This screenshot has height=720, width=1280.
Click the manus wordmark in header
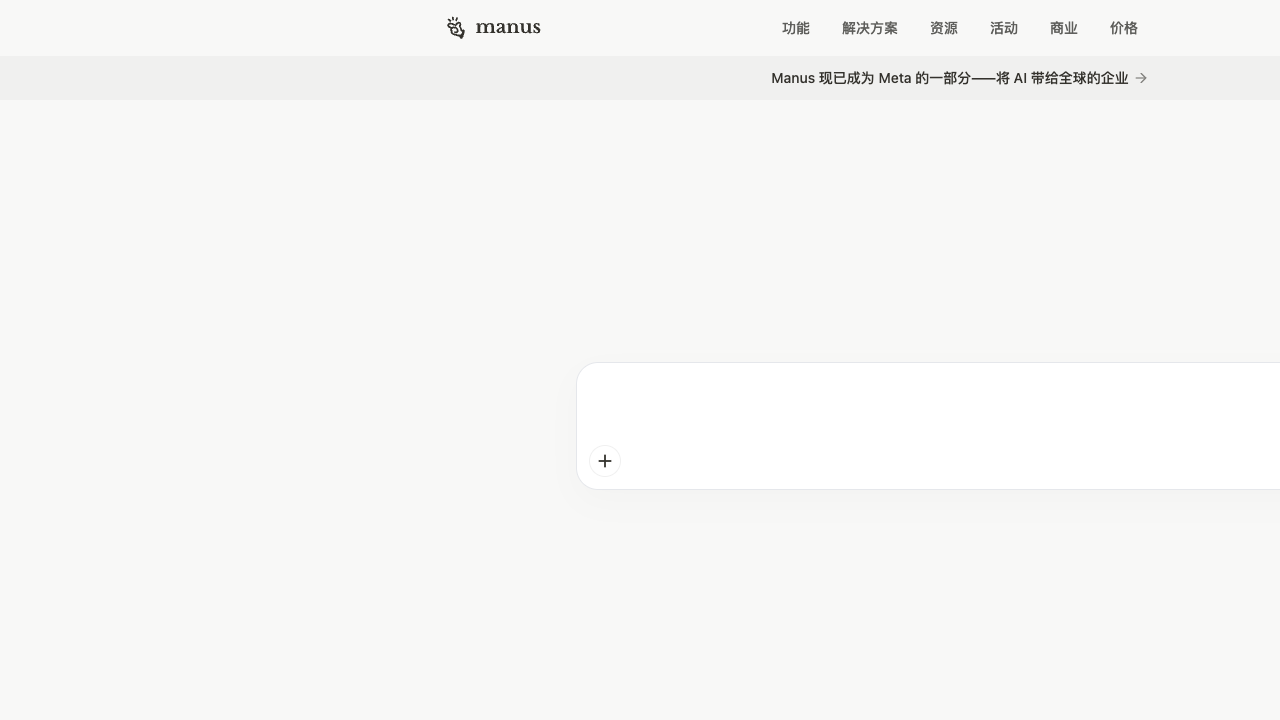508,28
